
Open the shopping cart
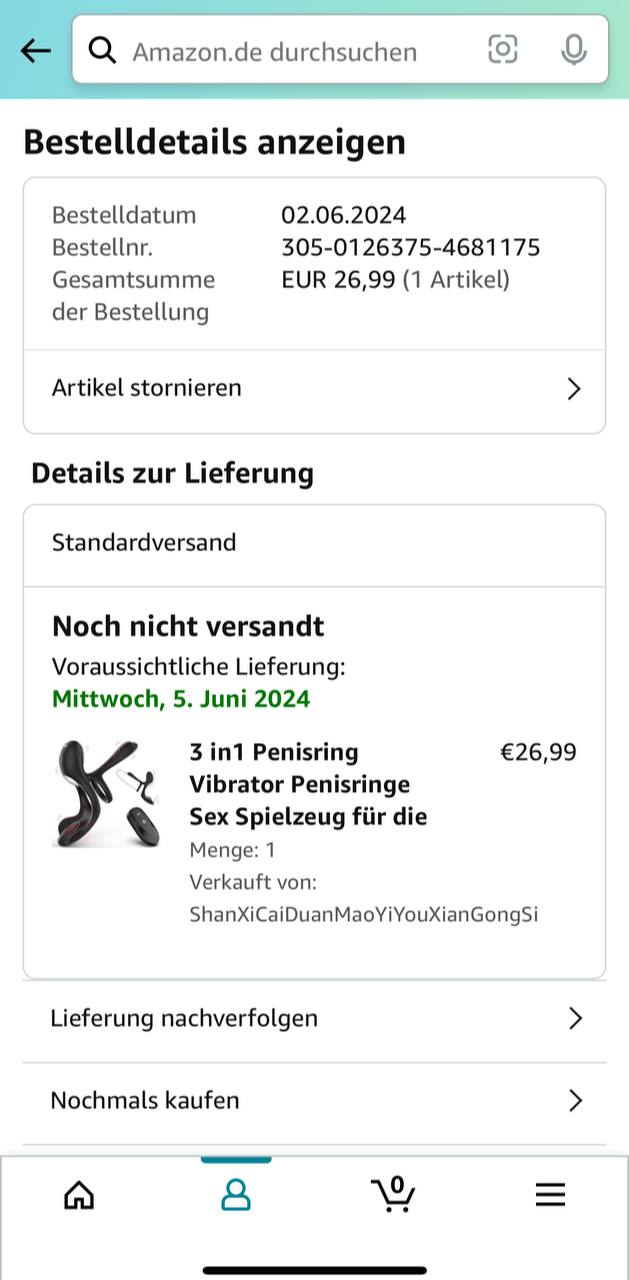pos(393,1193)
